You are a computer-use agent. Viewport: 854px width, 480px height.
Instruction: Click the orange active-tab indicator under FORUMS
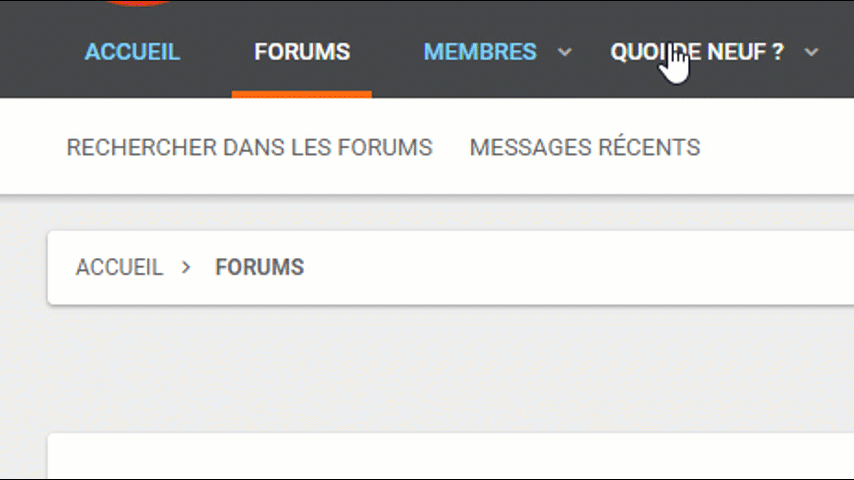click(302, 95)
